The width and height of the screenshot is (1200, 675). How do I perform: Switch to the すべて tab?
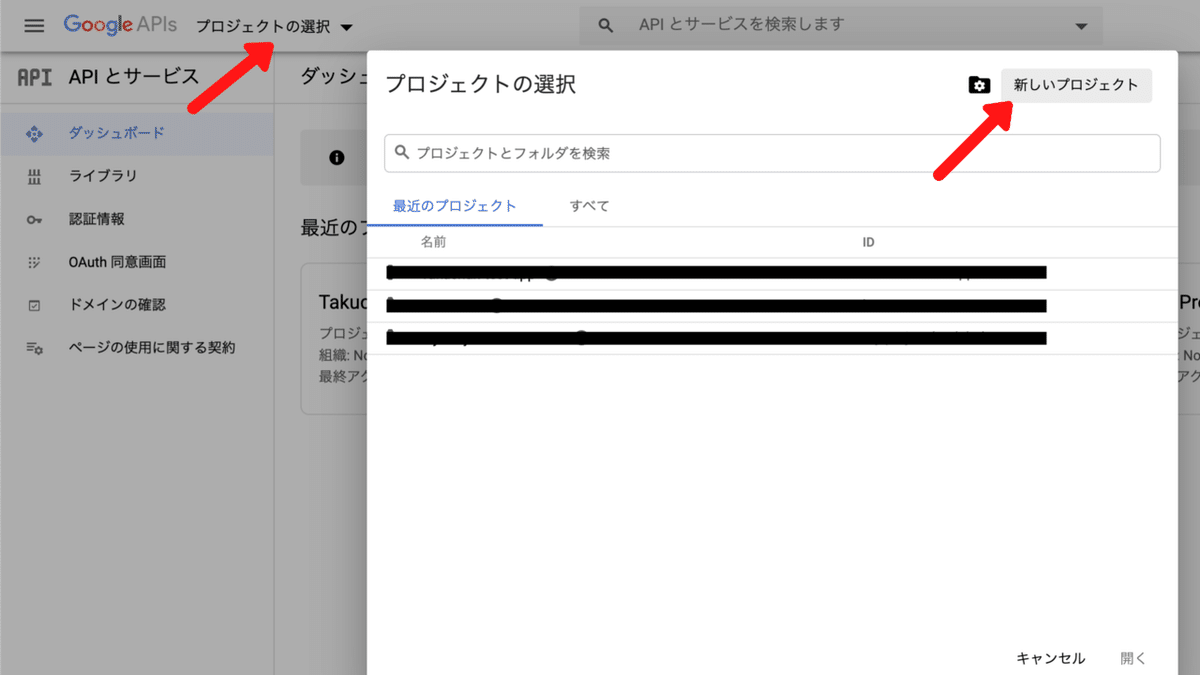589,205
